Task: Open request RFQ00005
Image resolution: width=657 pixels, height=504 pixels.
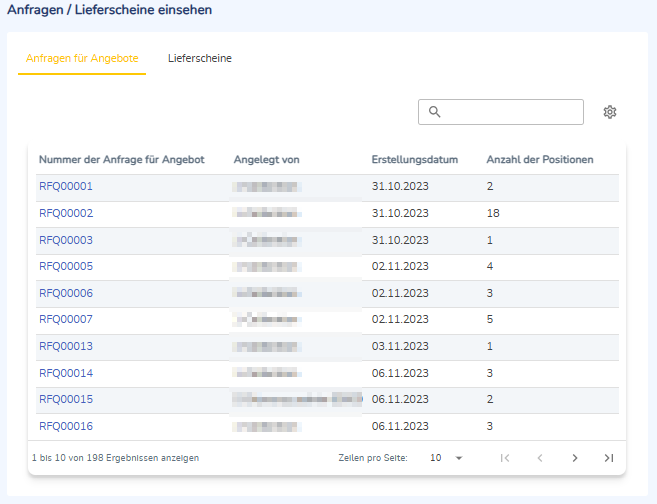Action: (x=66, y=266)
